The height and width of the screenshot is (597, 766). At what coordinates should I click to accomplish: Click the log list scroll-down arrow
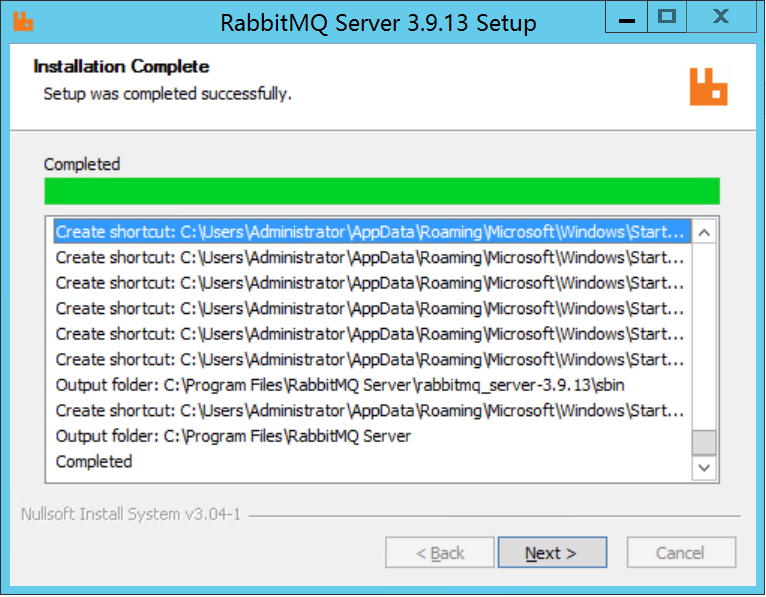(x=704, y=468)
